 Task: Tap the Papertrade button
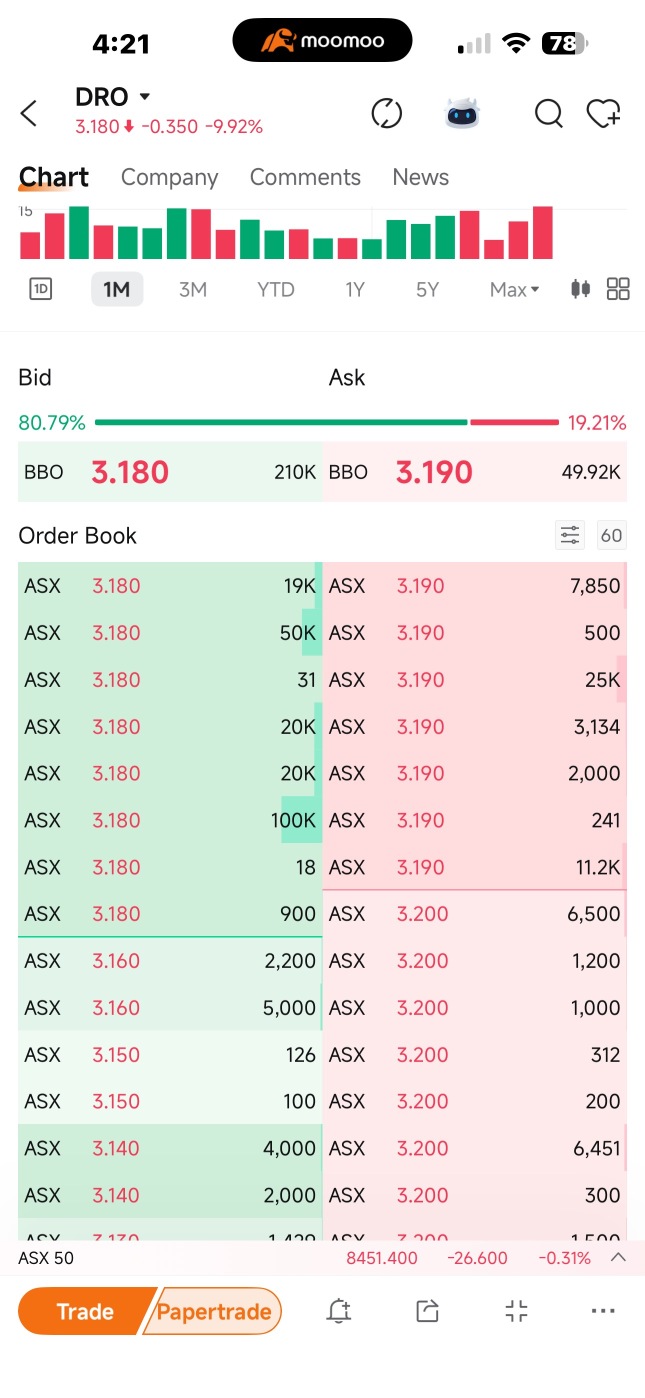coord(213,1311)
